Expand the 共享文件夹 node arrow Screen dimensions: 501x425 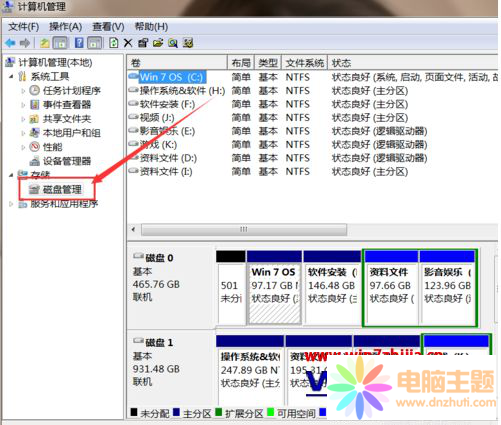pyautogui.click(x=23, y=119)
